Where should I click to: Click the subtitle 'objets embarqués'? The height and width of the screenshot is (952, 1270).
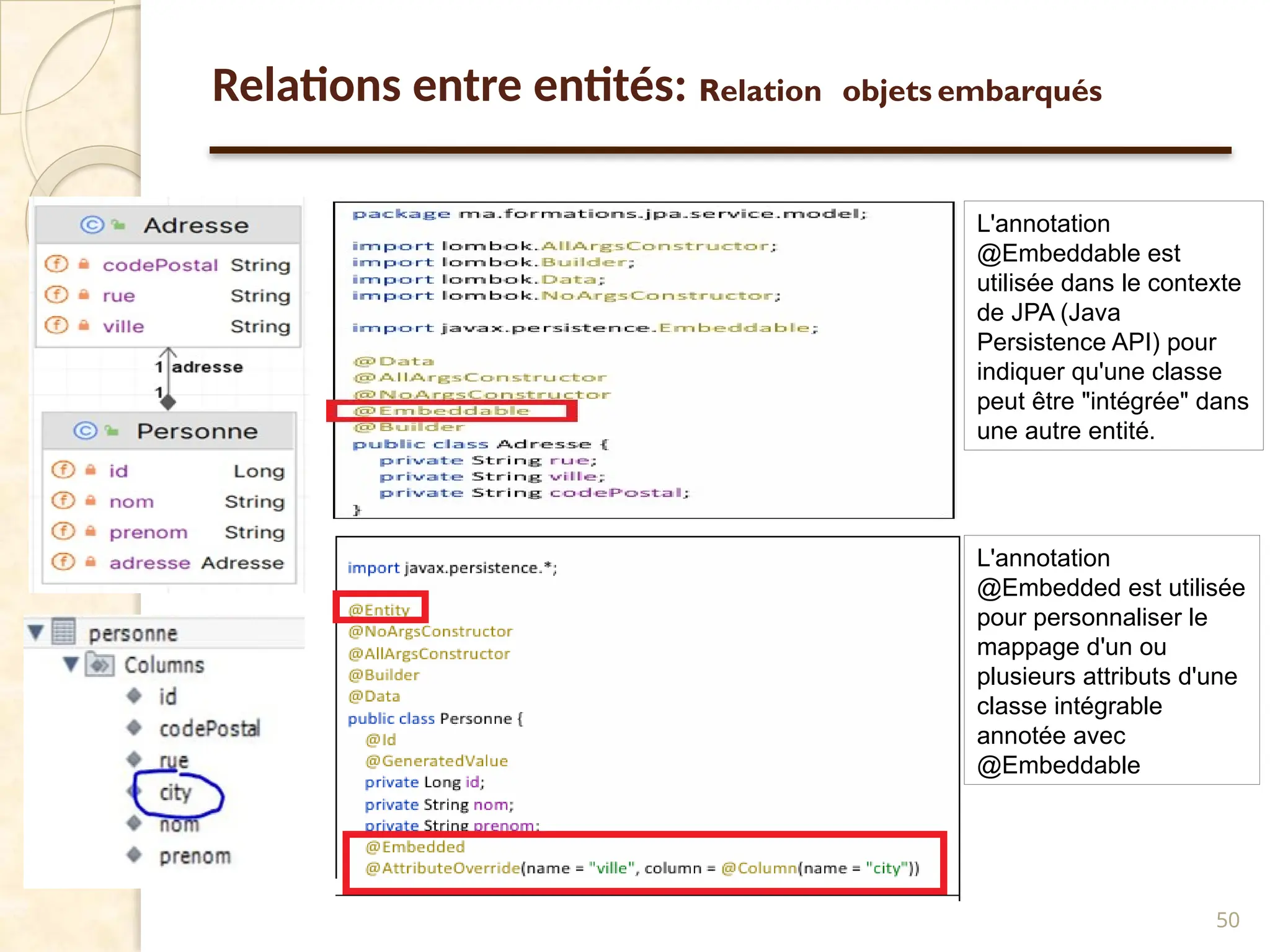point(972,91)
